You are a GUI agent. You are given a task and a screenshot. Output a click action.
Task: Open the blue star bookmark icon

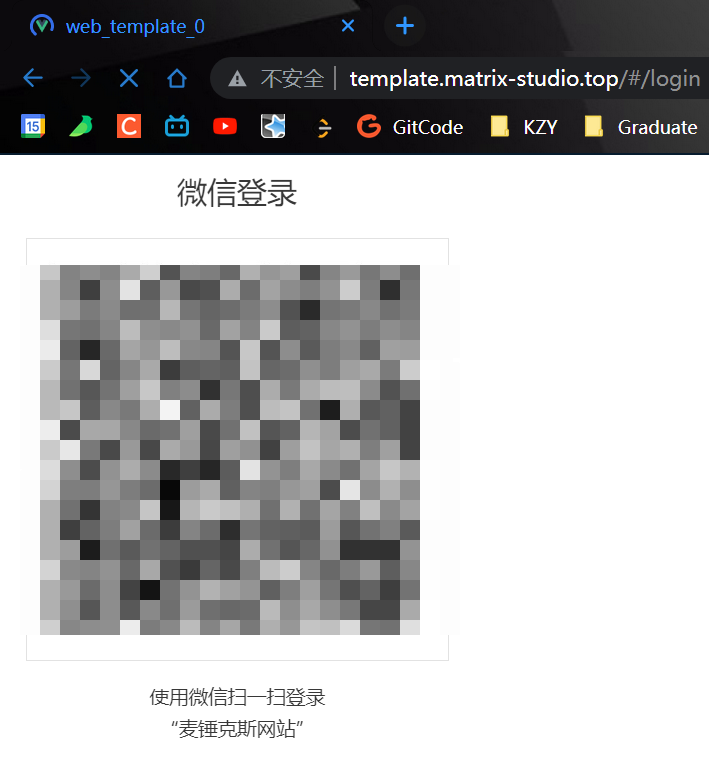[x=273, y=127]
